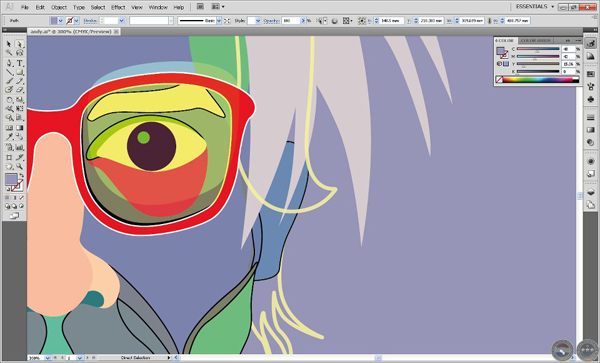Select the Pencil tool
600x363 pixels.
tap(19, 81)
